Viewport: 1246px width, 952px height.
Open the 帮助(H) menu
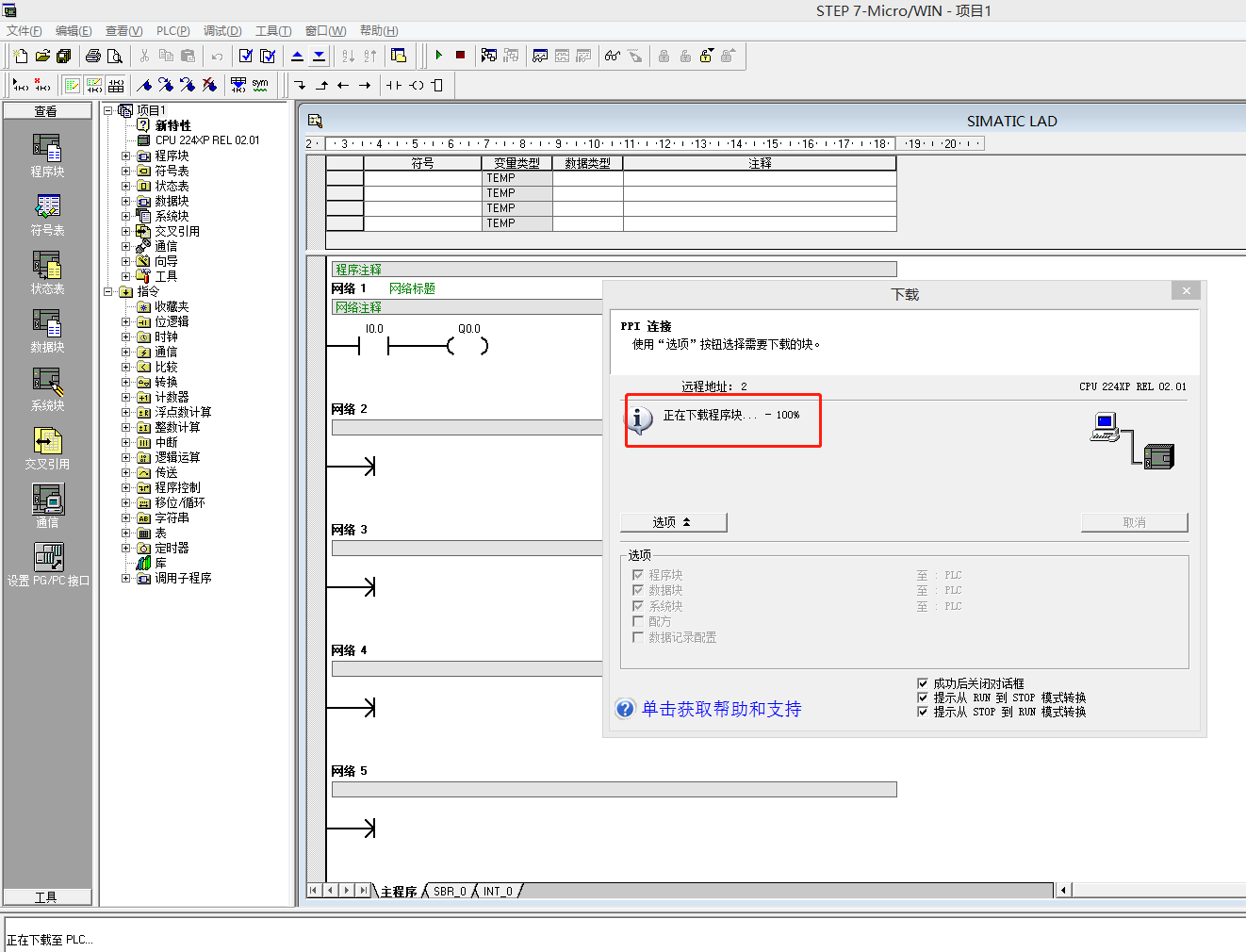[x=379, y=31]
